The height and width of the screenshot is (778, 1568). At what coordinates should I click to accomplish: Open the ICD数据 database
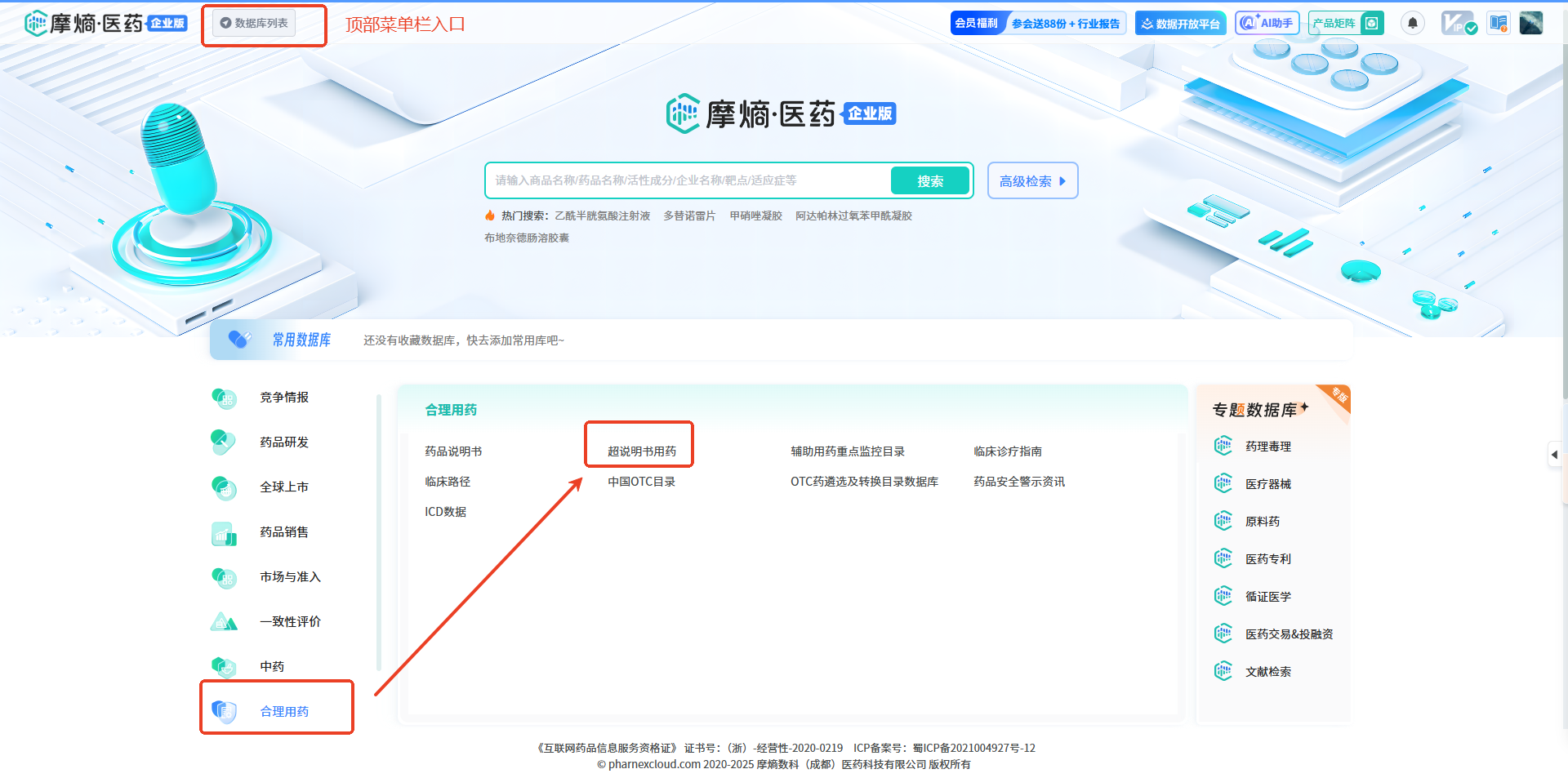pyautogui.click(x=445, y=512)
